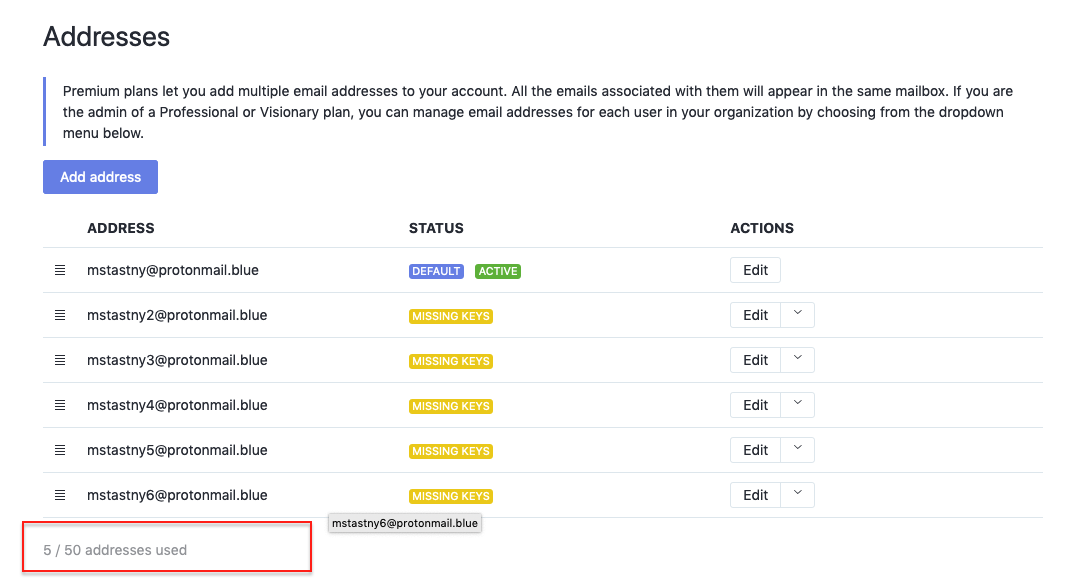Select the ADDRESS column header

pyautogui.click(x=120, y=228)
